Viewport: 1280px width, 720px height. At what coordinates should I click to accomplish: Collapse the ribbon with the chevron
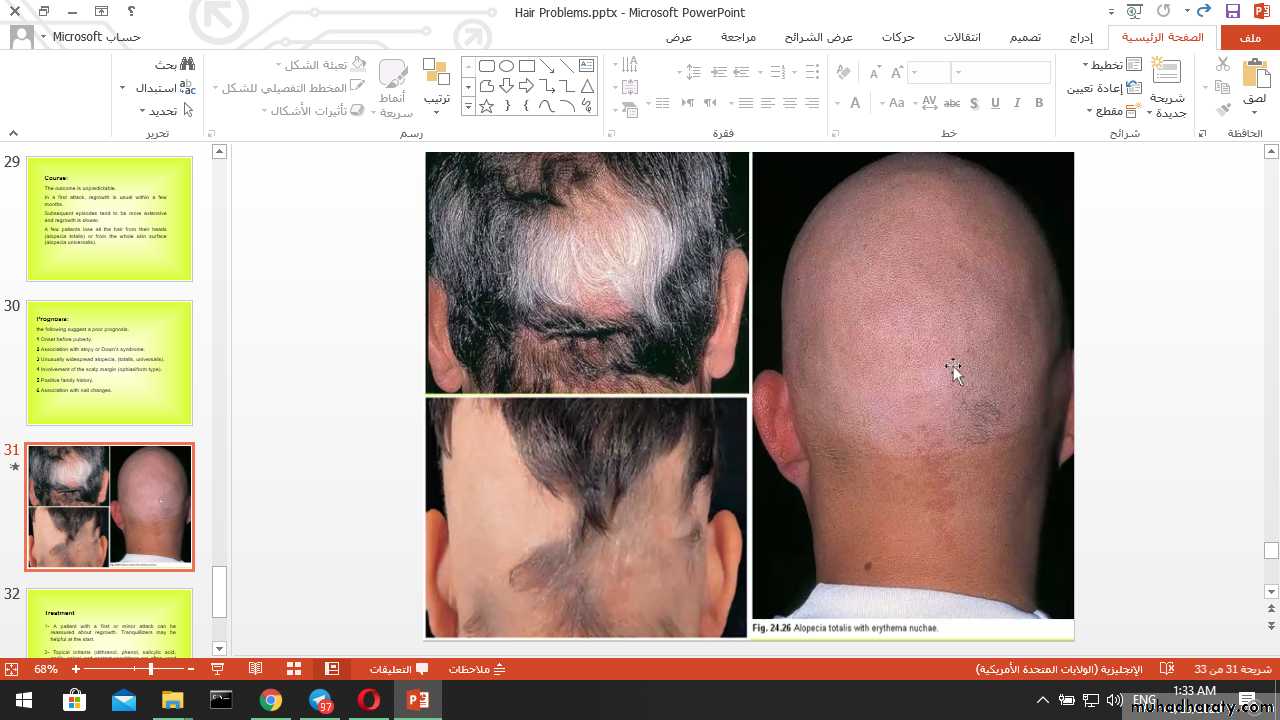tap(13, 133)
